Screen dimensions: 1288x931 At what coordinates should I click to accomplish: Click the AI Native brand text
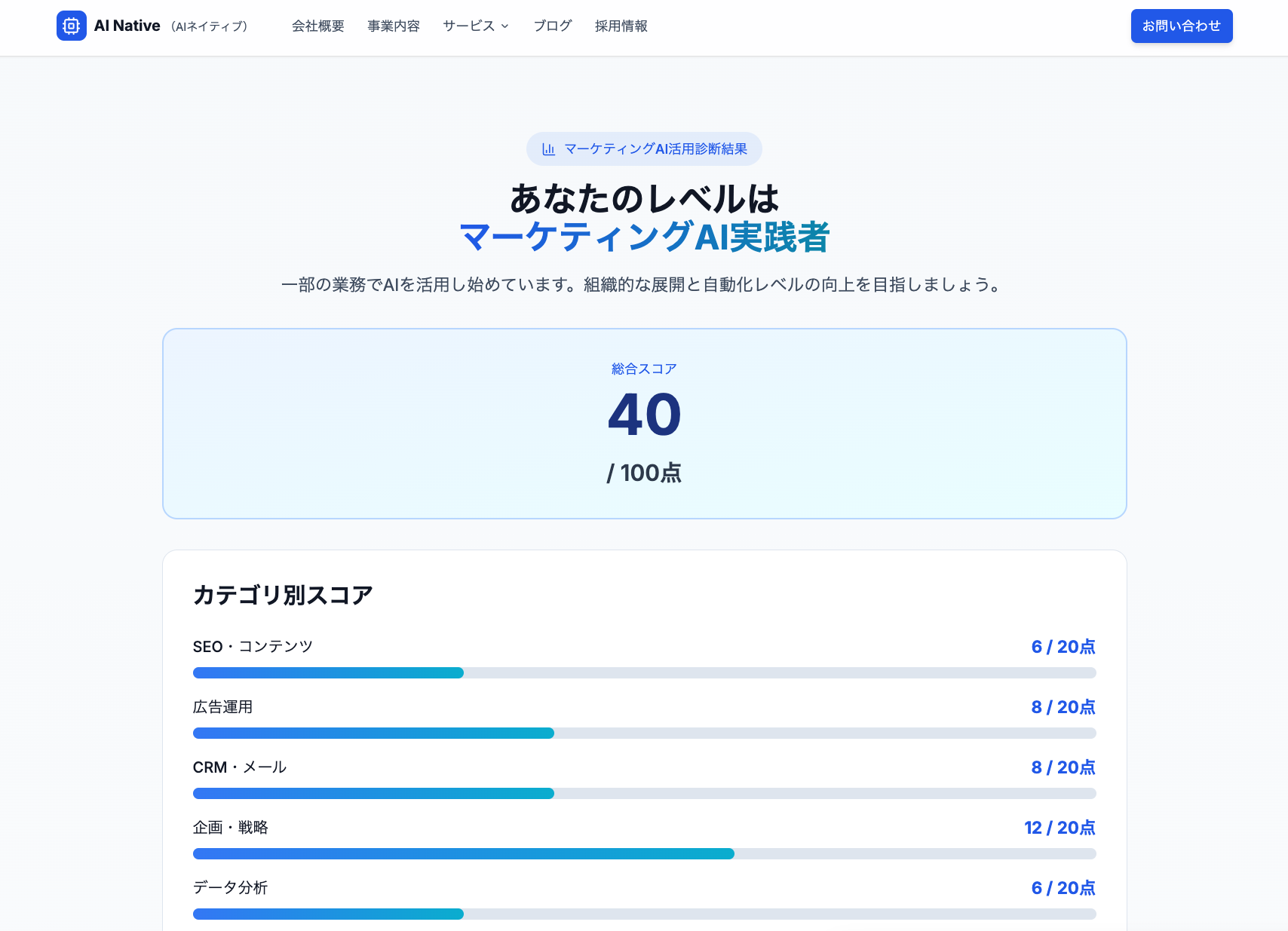point(127,25)
